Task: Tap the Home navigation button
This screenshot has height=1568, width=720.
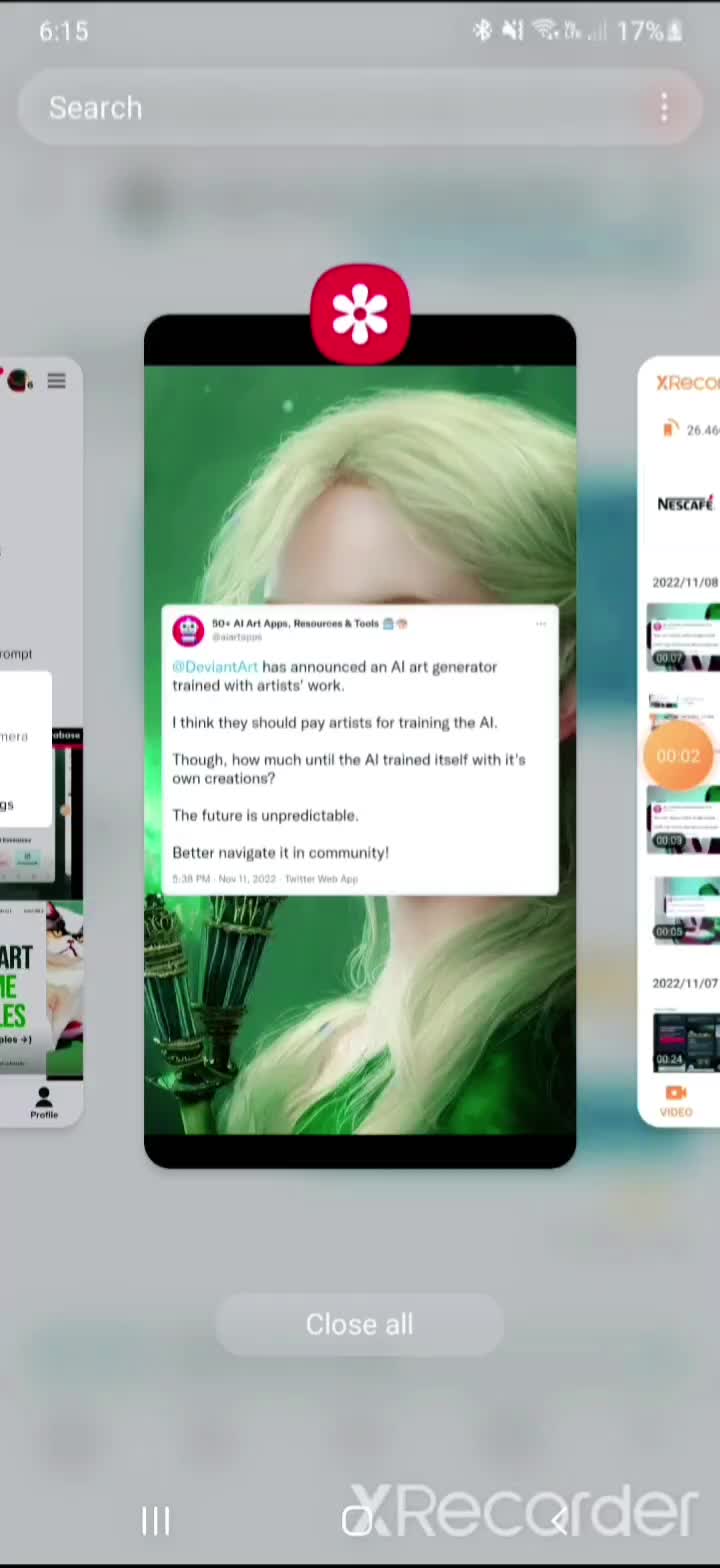Action: click(x=357, y=1521)
